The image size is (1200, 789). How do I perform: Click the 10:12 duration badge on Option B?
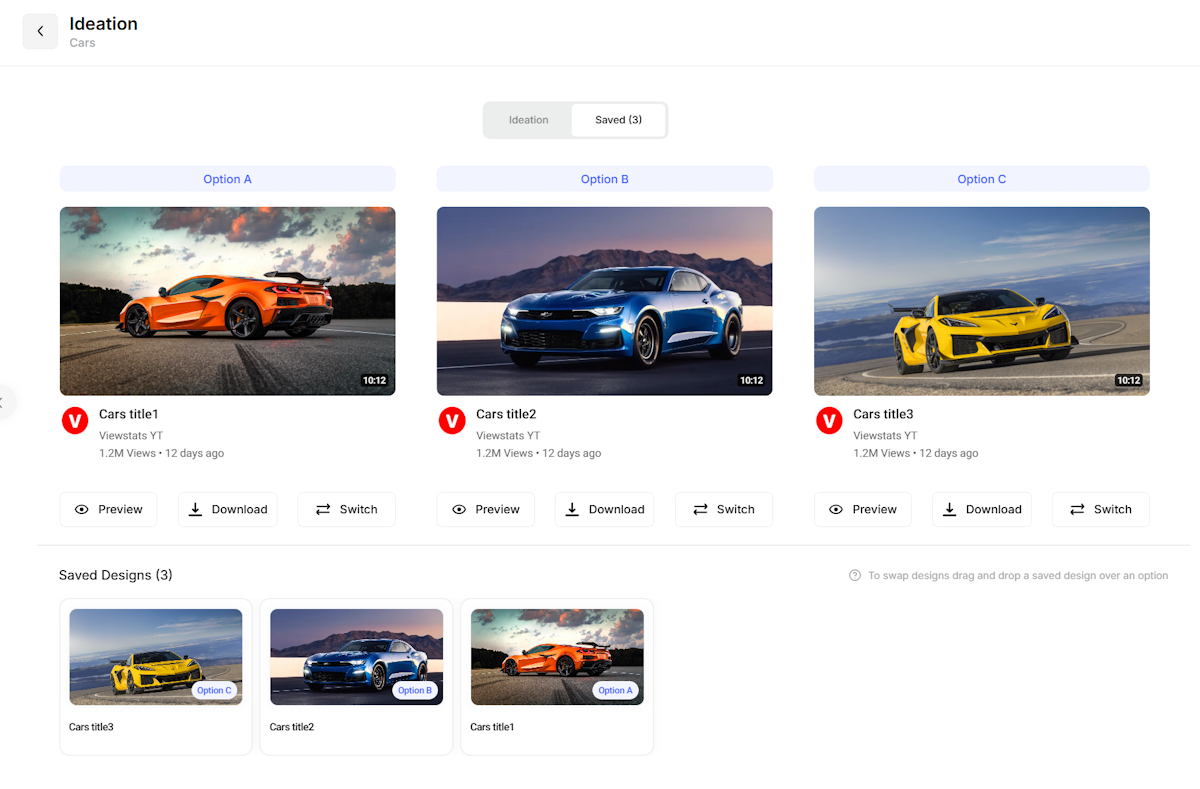[752, 380]
